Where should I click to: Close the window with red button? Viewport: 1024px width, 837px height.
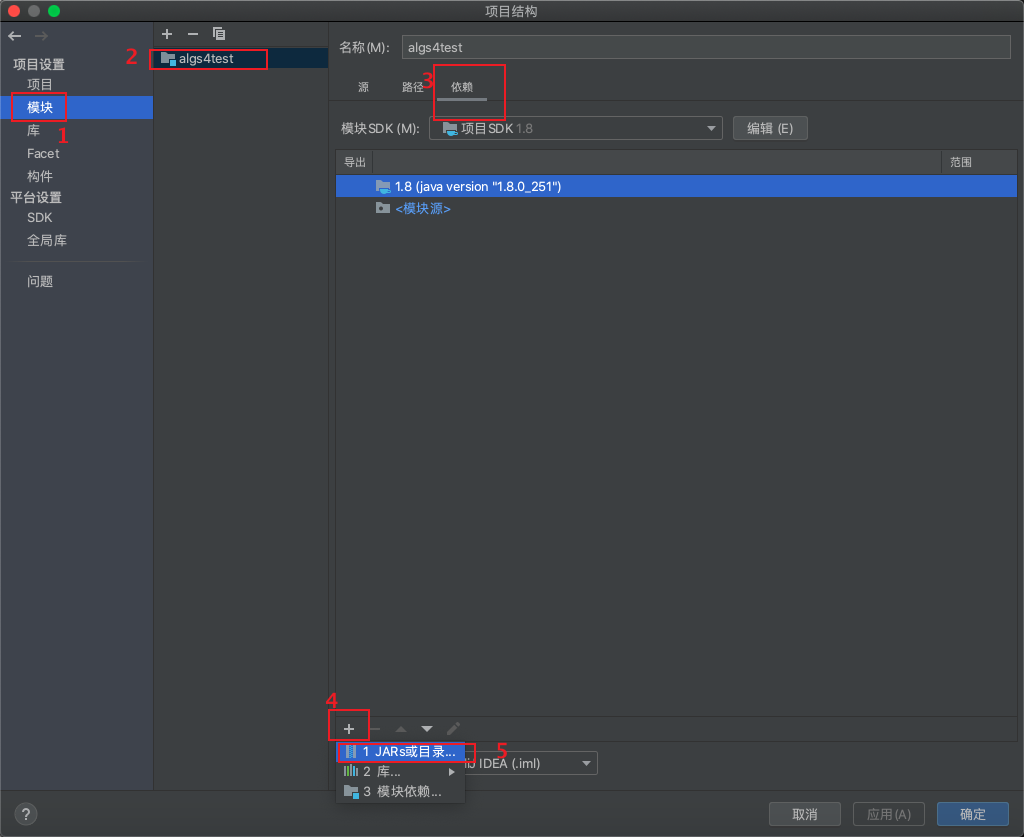(x=14, y=10)
